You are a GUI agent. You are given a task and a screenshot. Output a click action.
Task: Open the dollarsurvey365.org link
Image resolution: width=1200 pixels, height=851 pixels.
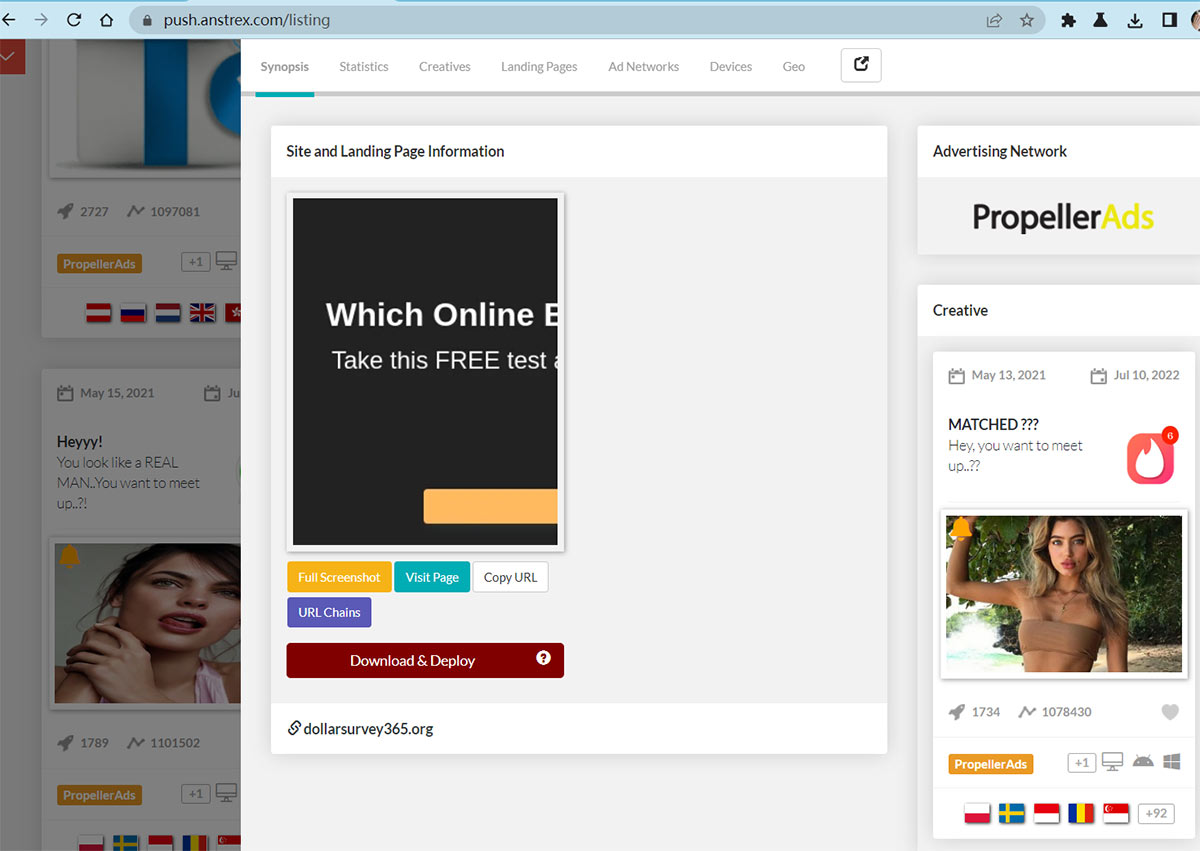(x=368, y=729)
